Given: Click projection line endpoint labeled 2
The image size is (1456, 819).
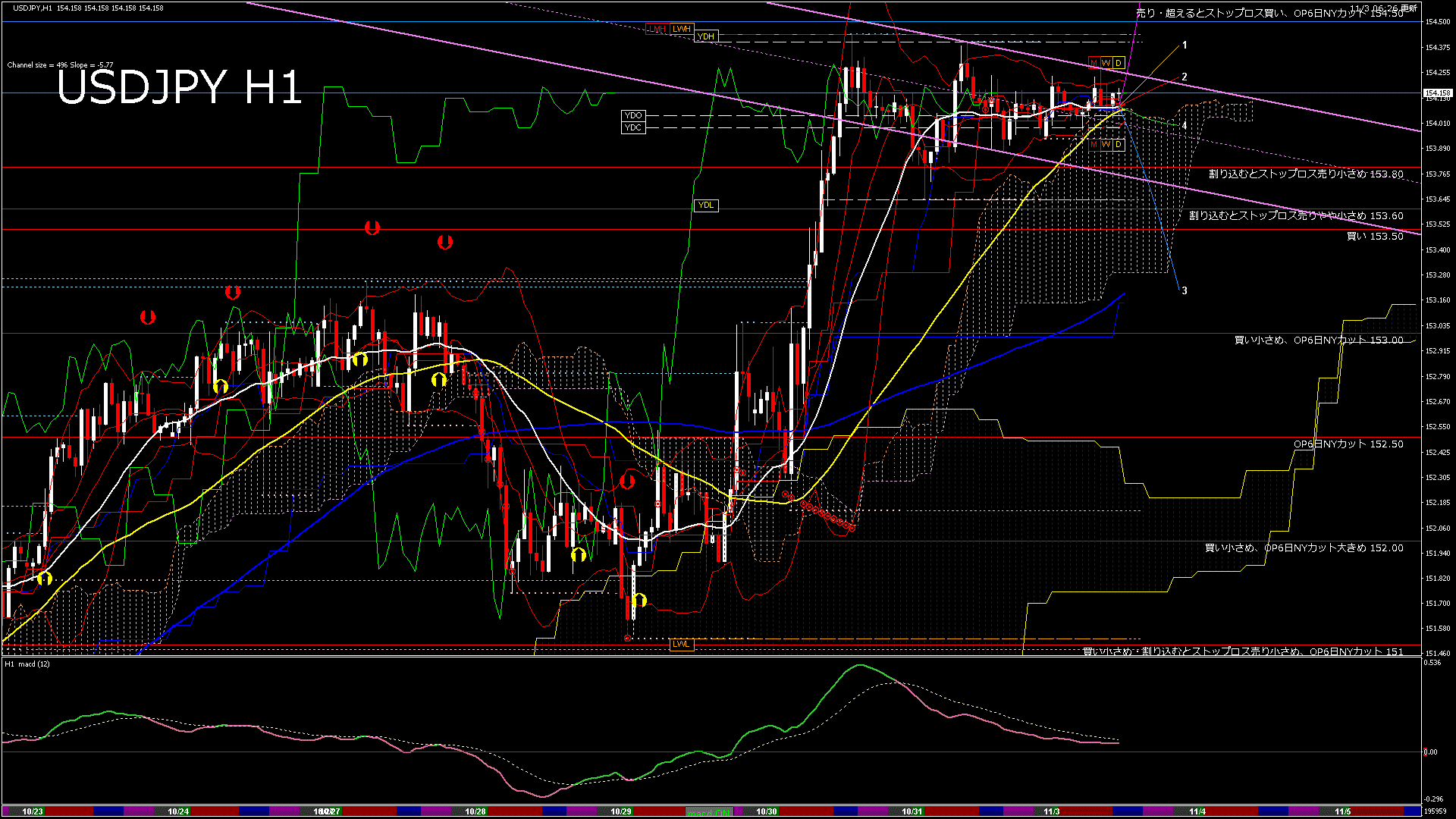Looking at the screenshot, I should coord(1185,77).
